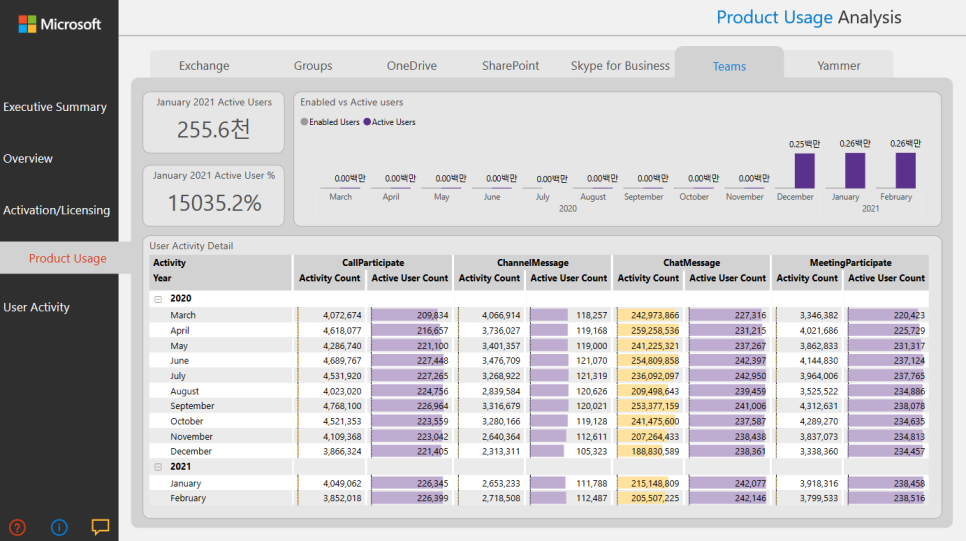966x541 pixels.
Task: Click the ChannelMessage column header
Action: click(x=533, y=262)
